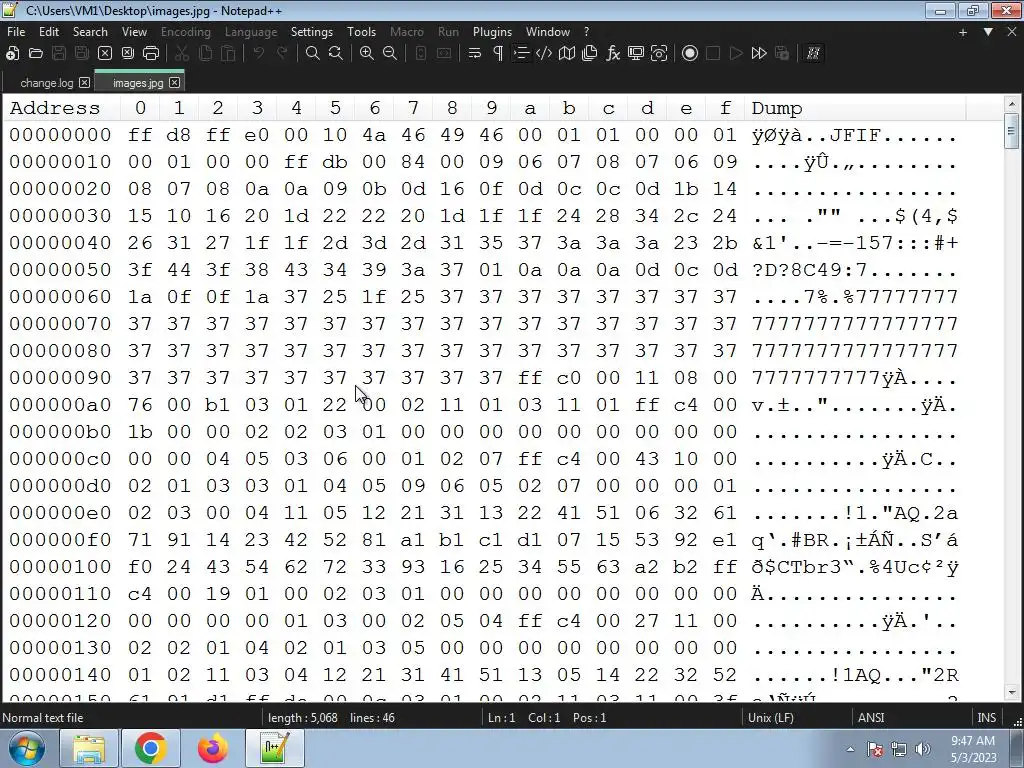Click INS mode in status bar
Screen dimensions: 1024x768
coord(986,718)
